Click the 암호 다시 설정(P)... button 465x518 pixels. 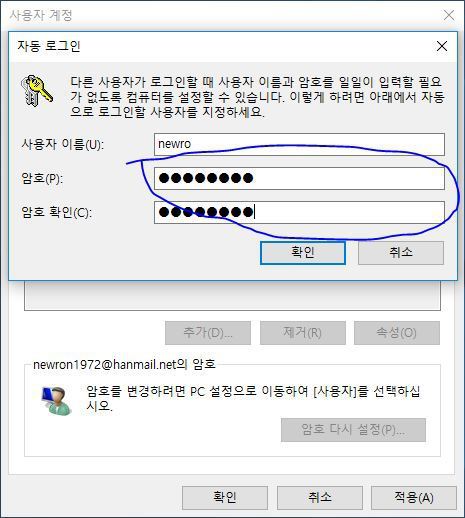353,430
